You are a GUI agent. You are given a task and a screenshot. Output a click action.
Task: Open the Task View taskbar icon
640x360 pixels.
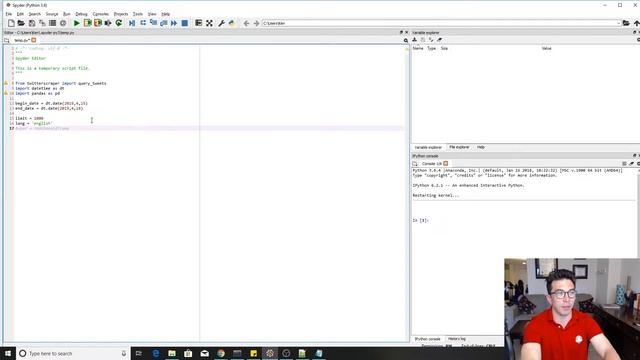pyautogui.click(x=138, y=353)
